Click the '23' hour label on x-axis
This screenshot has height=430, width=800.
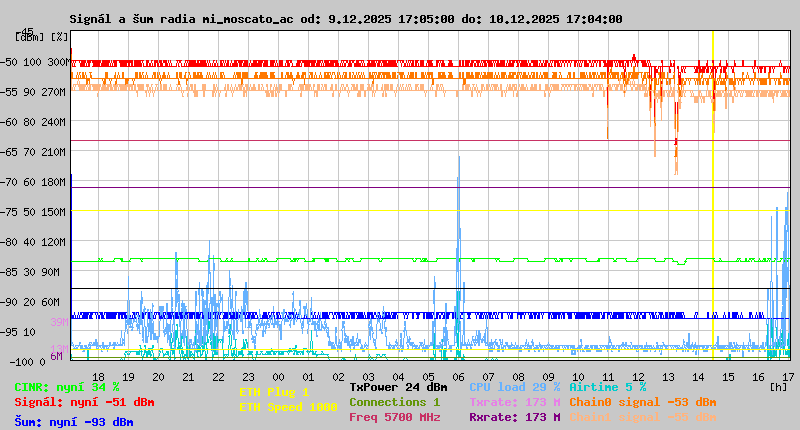tap(248, 377)
